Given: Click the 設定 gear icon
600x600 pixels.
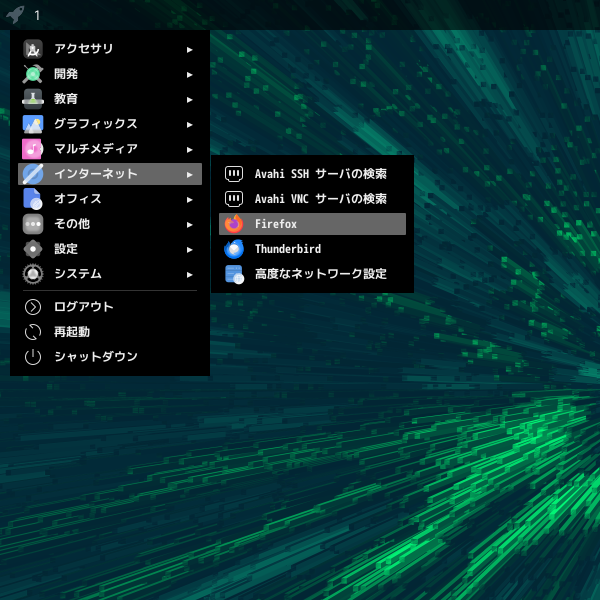Looking at the screenshot, I should [x=33, y=249].
